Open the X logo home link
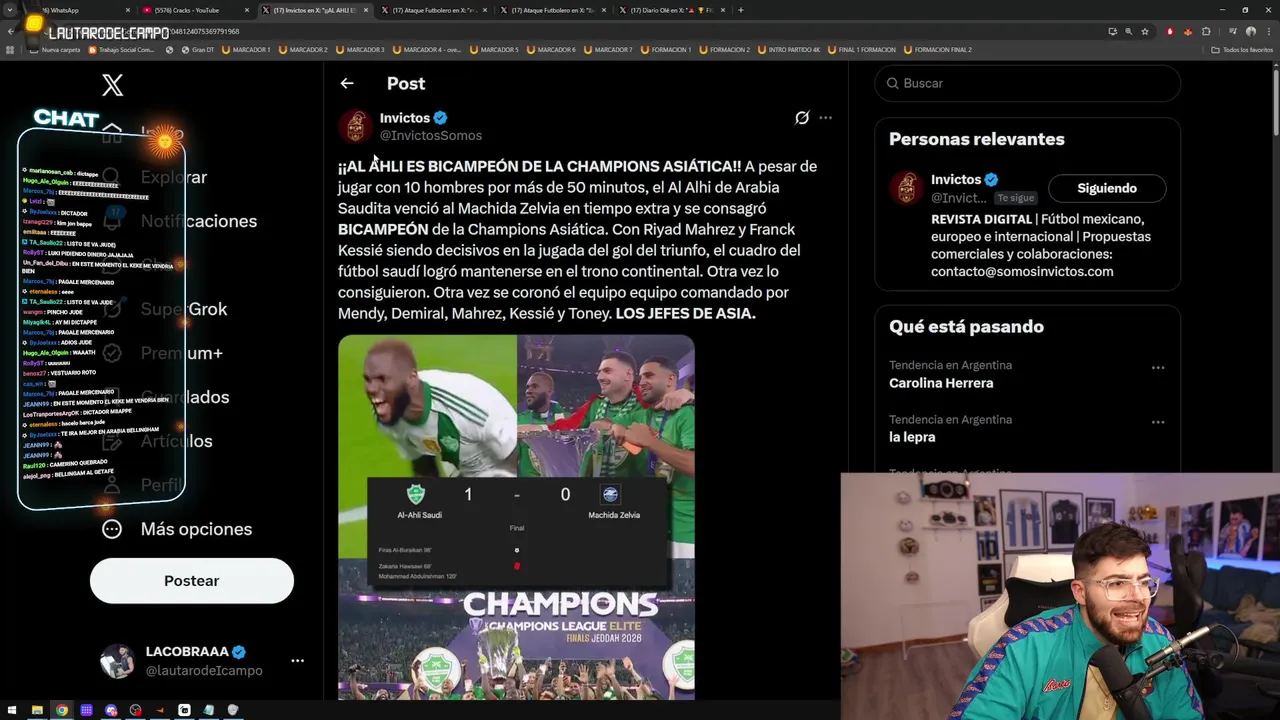The height and width of the screenshot is (720, 1280). pos(113,85)
